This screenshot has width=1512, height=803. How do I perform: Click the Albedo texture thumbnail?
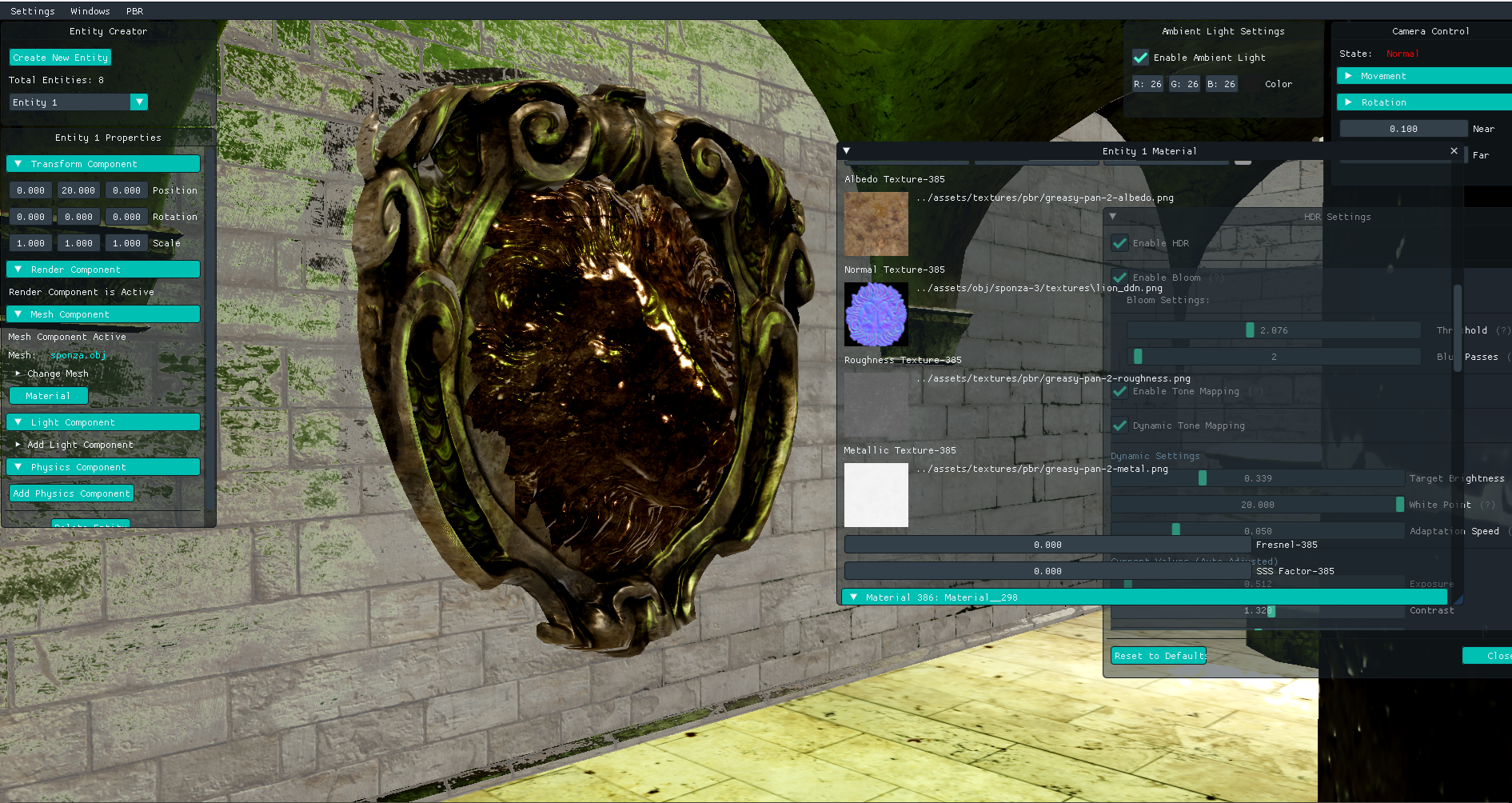tap(876, 224)
